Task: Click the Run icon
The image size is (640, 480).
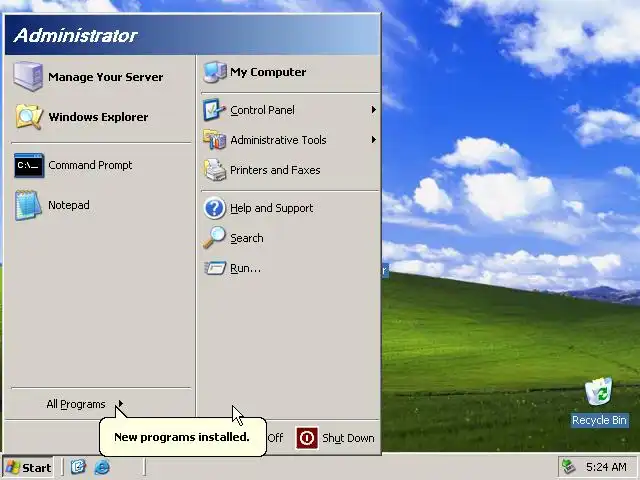Action: click(215, 268)
